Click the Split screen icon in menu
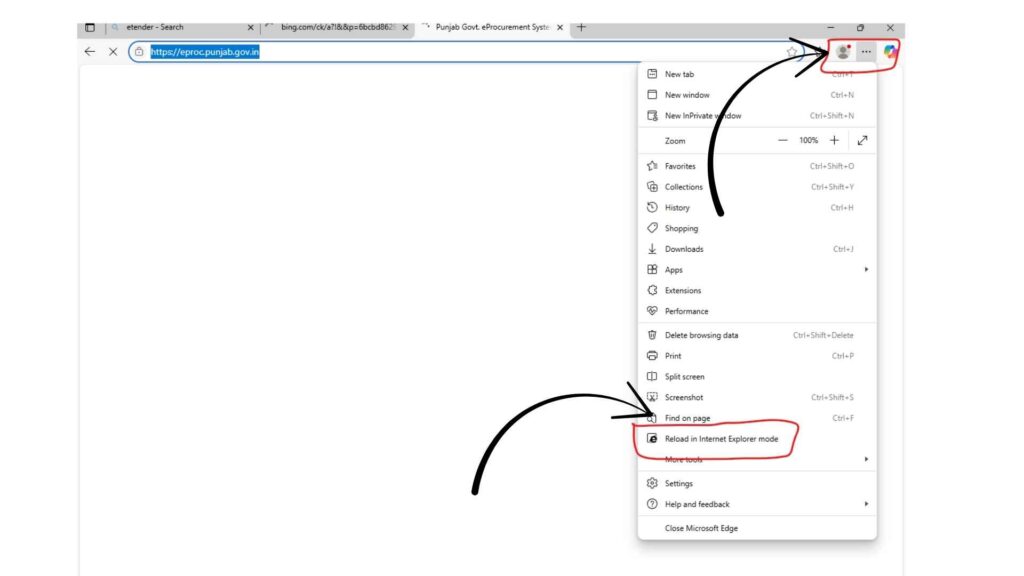 pyautogui.click(x=652, y=377)
